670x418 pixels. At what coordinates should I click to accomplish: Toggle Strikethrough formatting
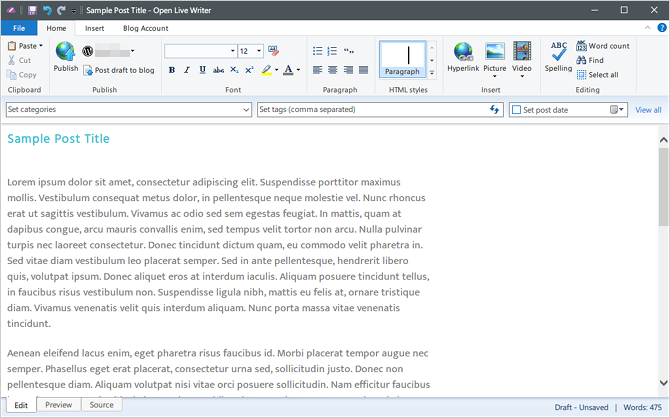coord(218,70)
